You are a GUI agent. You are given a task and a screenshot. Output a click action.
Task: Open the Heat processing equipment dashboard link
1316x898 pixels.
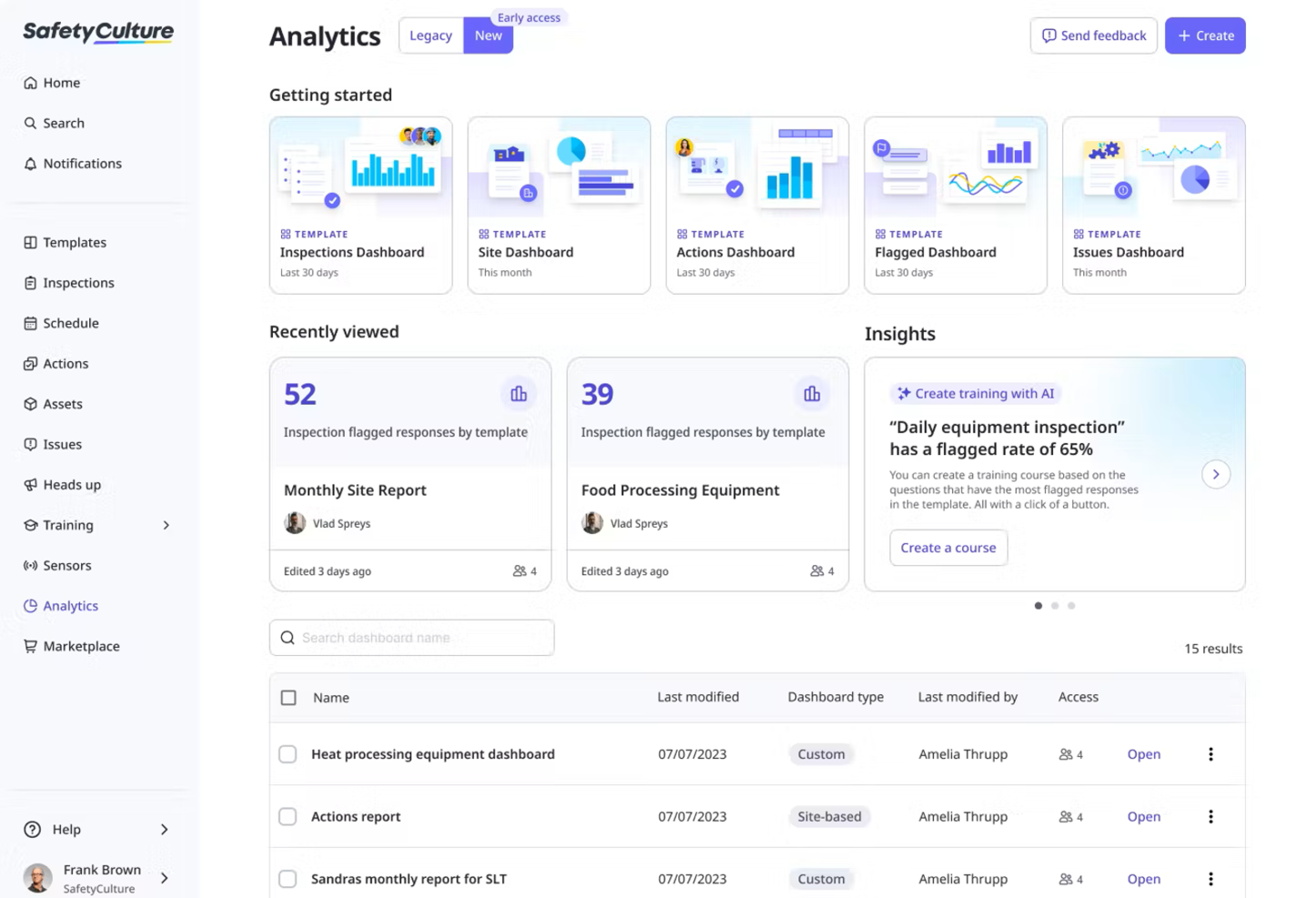[x=1144, y=754]
